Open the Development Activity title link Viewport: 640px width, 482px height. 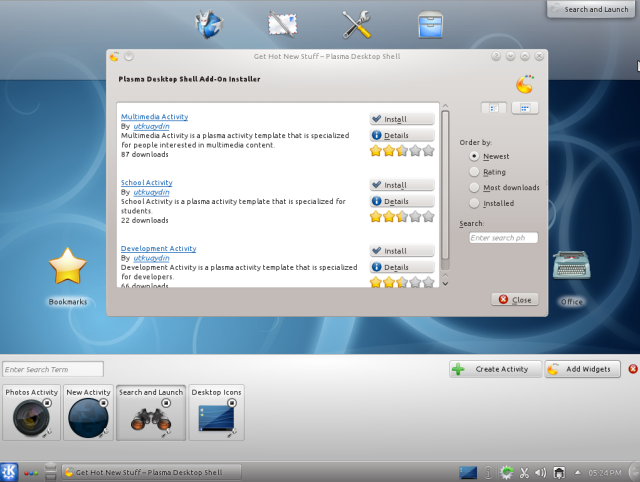pyautogui.click(x=158, y=249)
